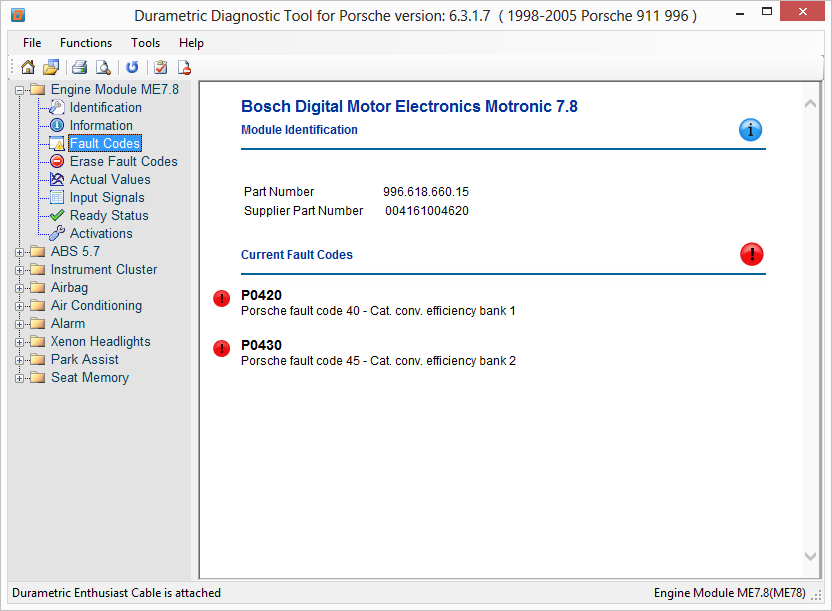Select the Fault Codes tree item
Viewport: 832px width, 611px height.
point(105,143)
